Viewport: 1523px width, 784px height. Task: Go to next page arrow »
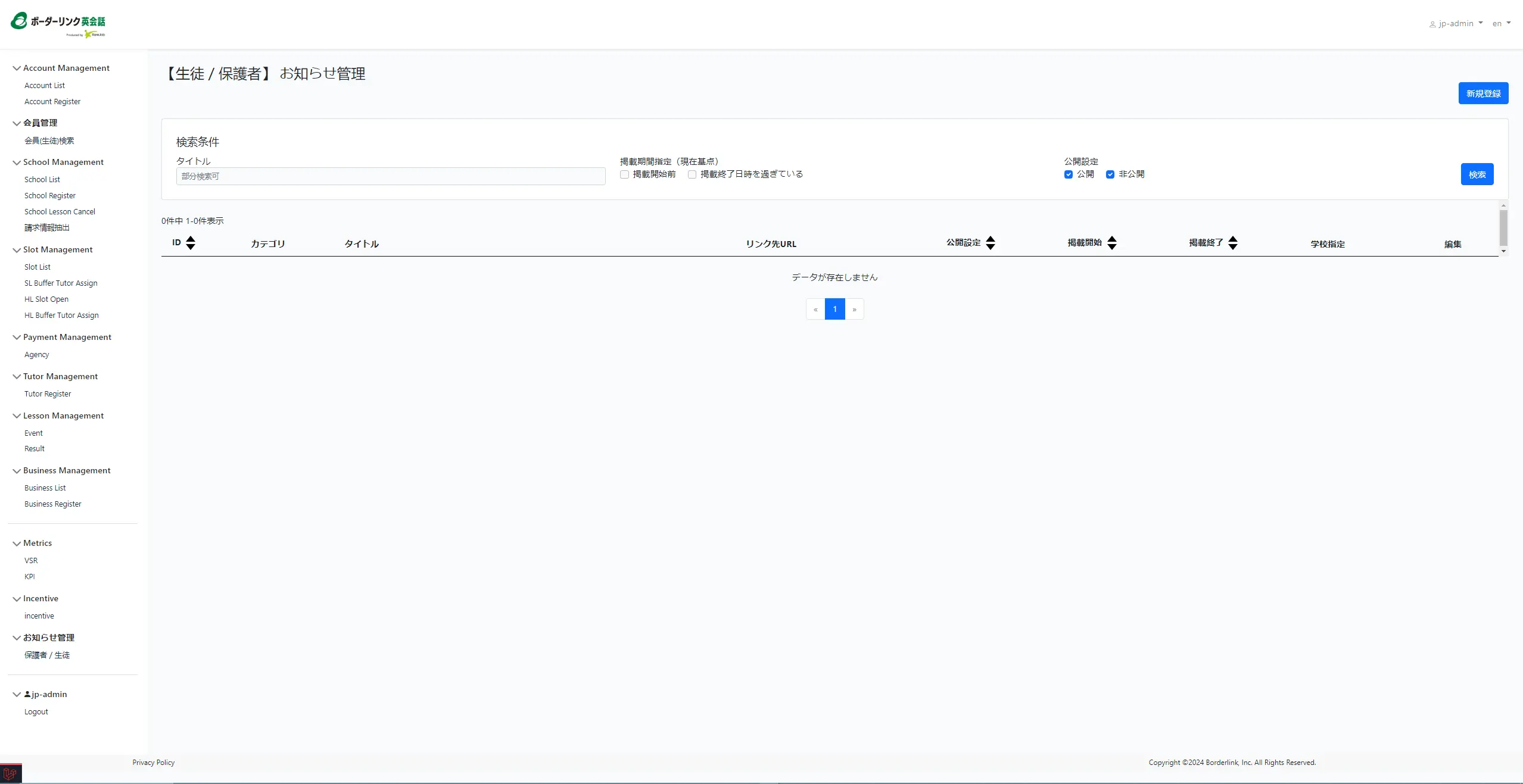(x=854, y=310)
